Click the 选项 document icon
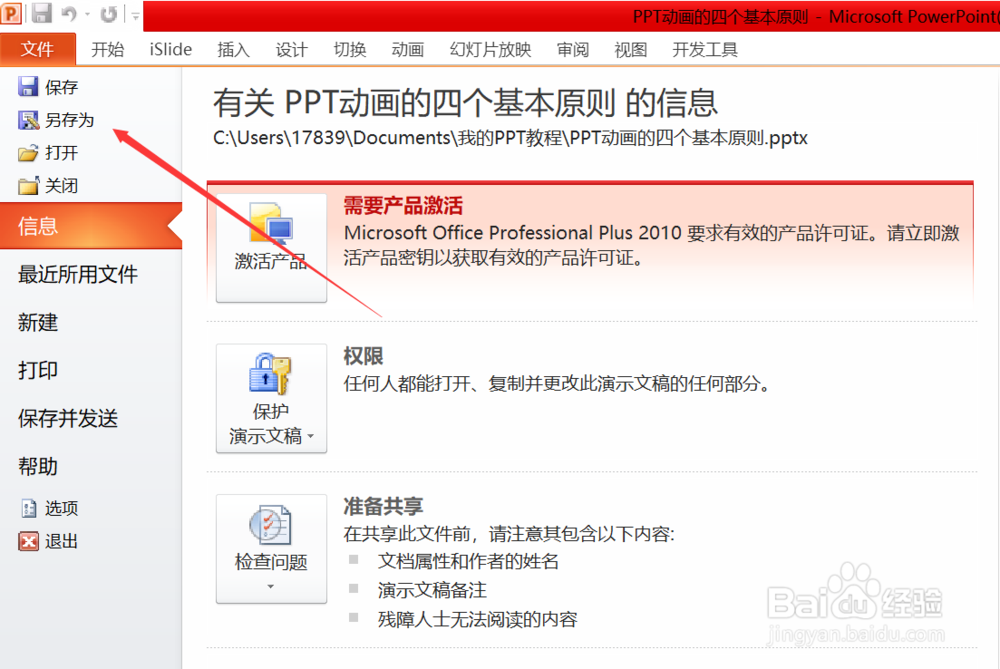Image resolution: width=1000 pixels, height=669 pixels. coord(29,508)
